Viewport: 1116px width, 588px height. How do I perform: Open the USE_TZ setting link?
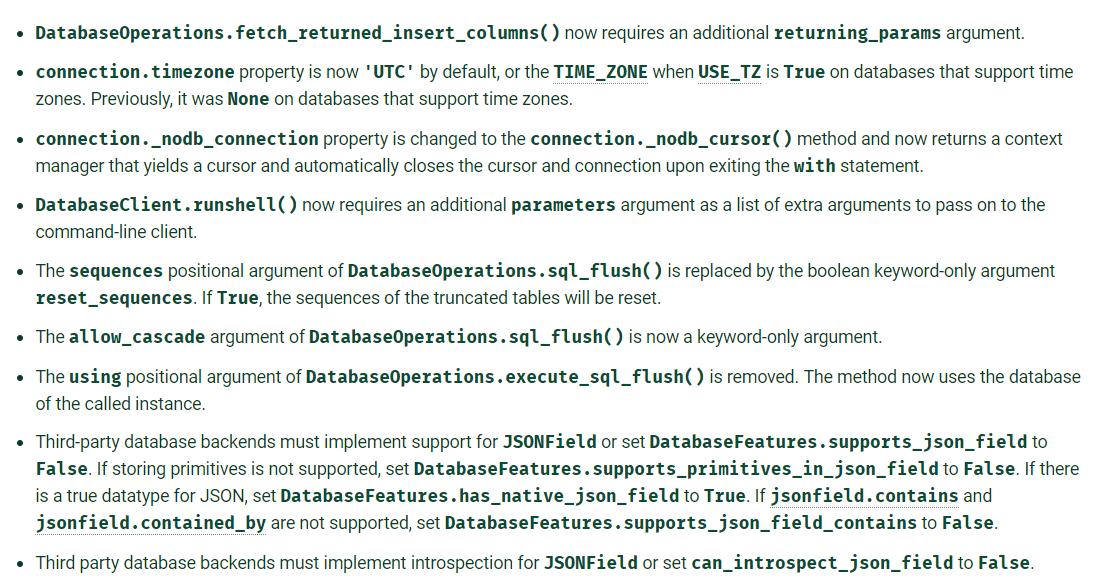pos(729,73)
